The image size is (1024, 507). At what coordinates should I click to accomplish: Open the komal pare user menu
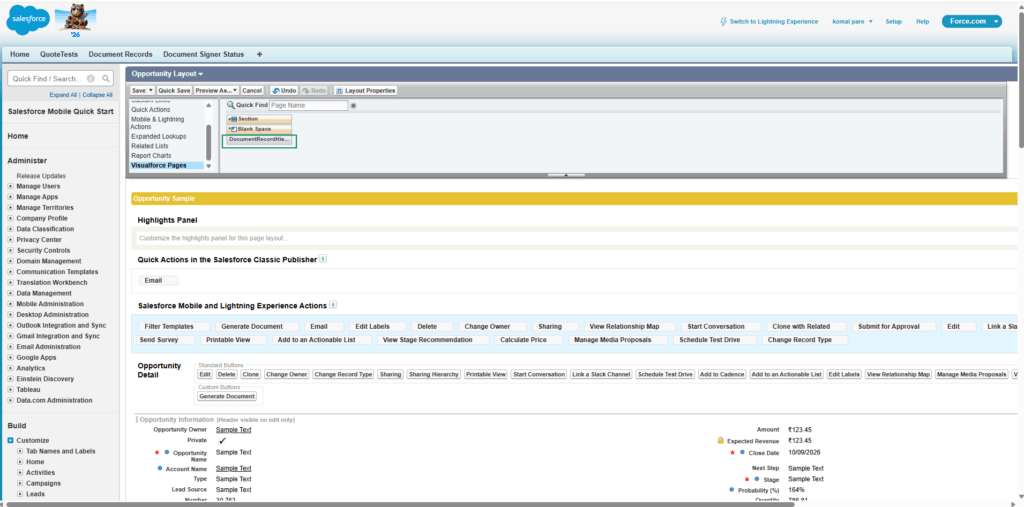click(x=852, y=22)
